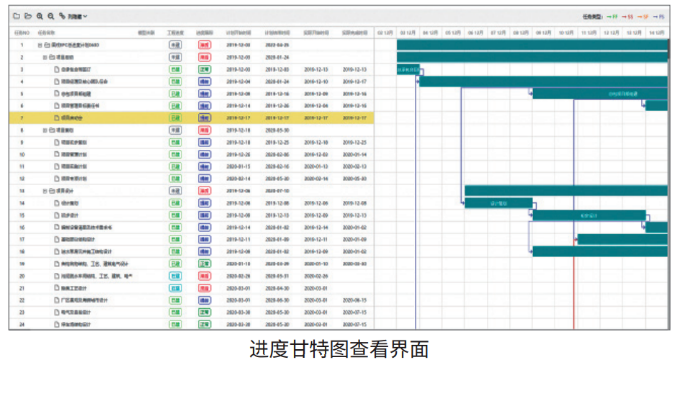Collapse the group task in row 8
The width and height of the screenshot is (682, 394).
tap(45, 130)
